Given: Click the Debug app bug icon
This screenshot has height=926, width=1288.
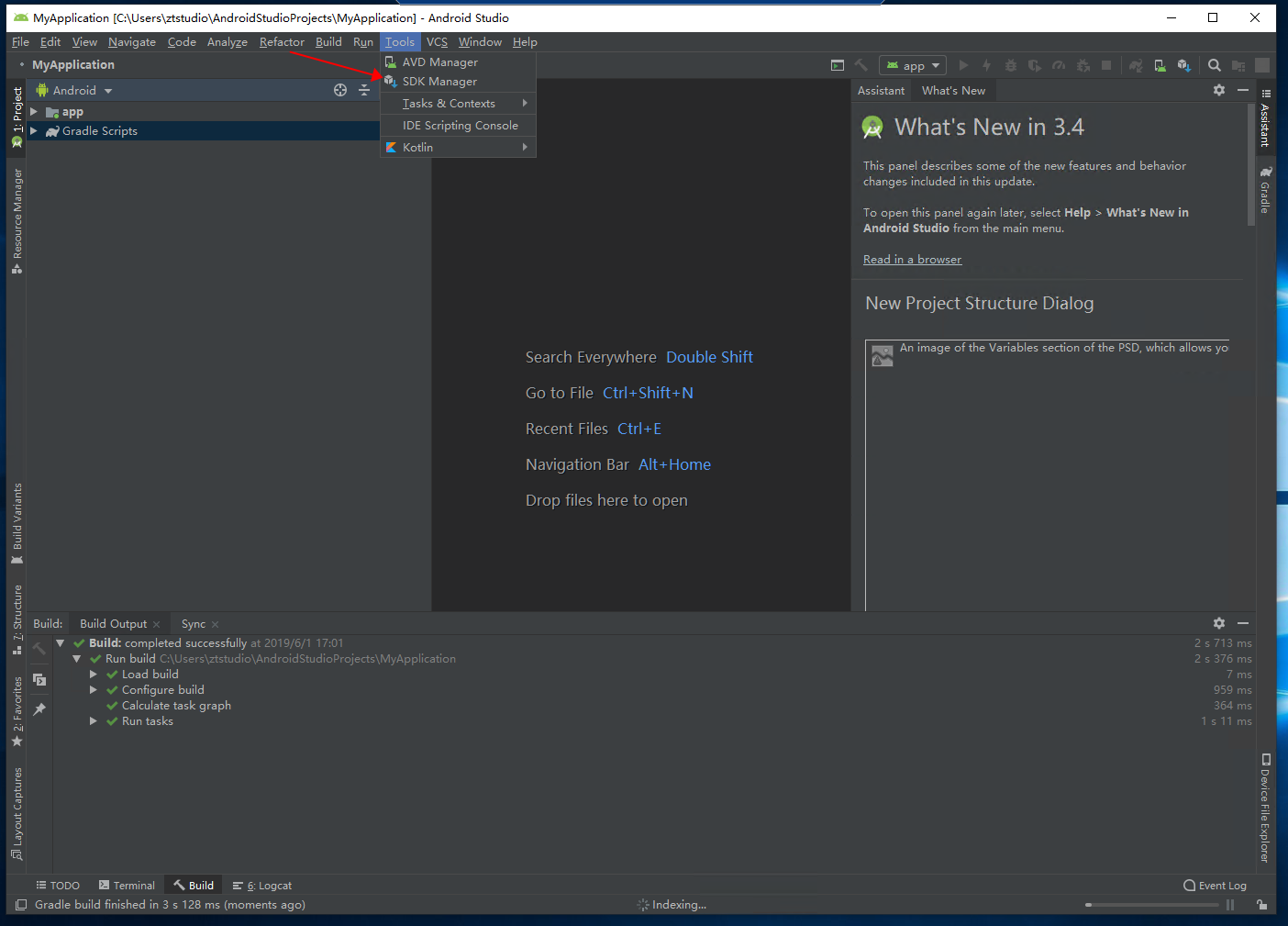Looking at the screenshot, I should click(1011, 65).
